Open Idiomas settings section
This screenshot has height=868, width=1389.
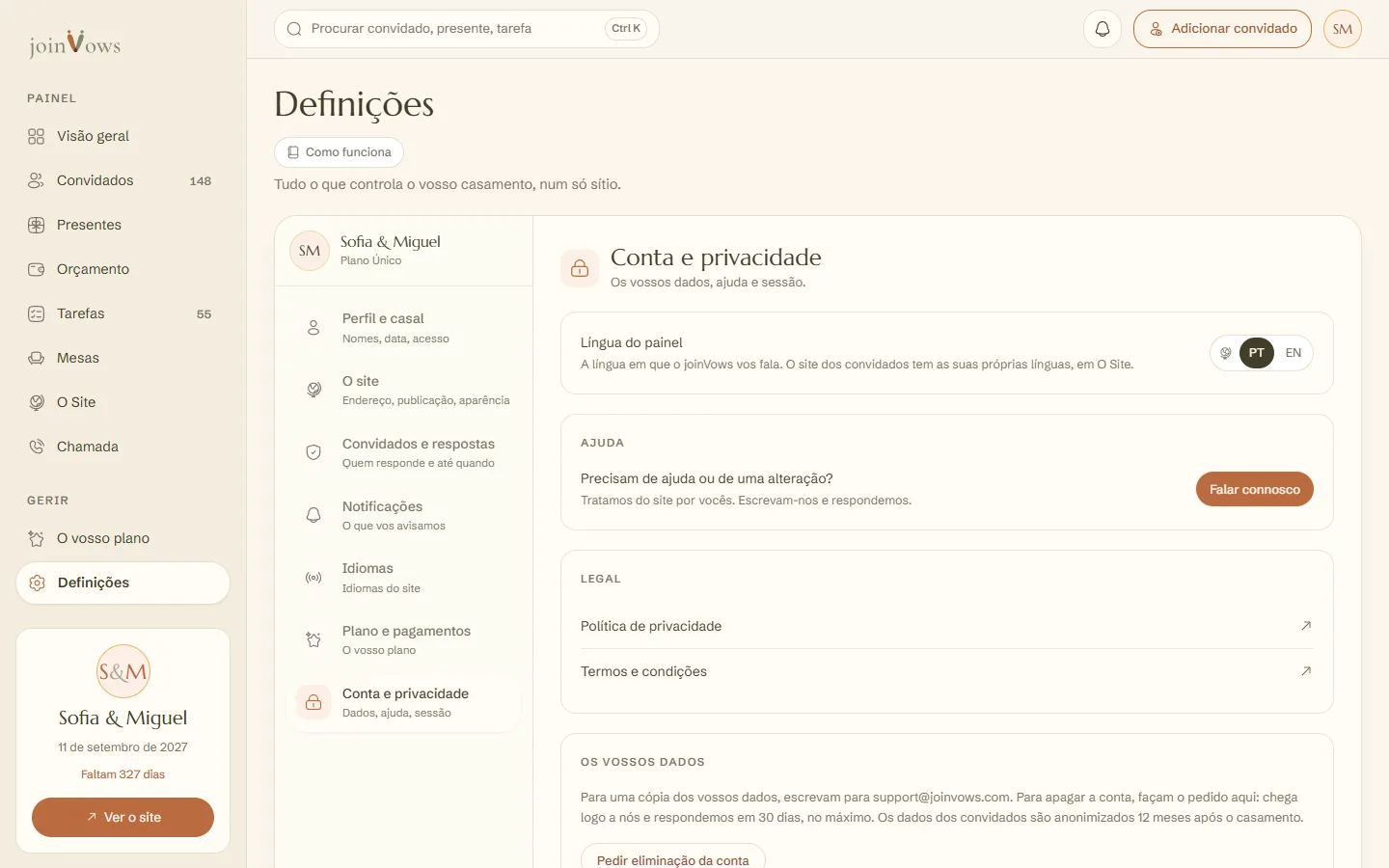pos(403,578)
